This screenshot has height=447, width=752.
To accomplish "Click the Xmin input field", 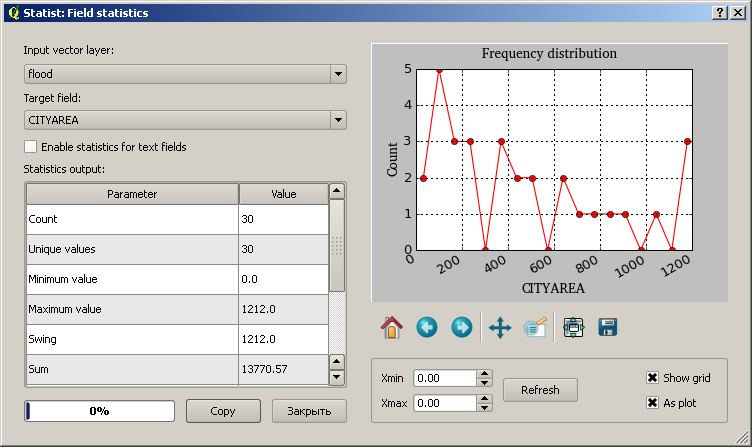I will (x=445, y=378).
